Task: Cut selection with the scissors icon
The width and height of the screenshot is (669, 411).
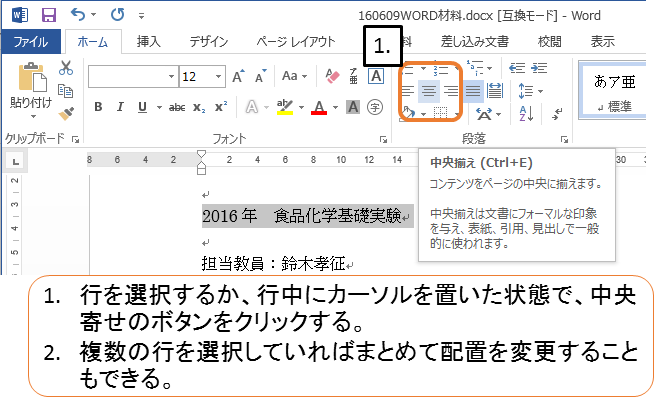Action: pyautogui.click(x=66, y=68)
